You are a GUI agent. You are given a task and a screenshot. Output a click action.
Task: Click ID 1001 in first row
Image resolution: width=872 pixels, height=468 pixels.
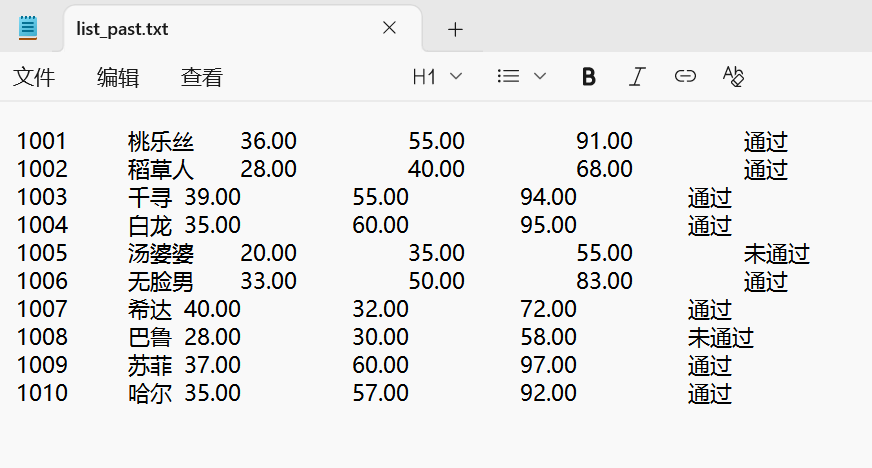[42, 141]
